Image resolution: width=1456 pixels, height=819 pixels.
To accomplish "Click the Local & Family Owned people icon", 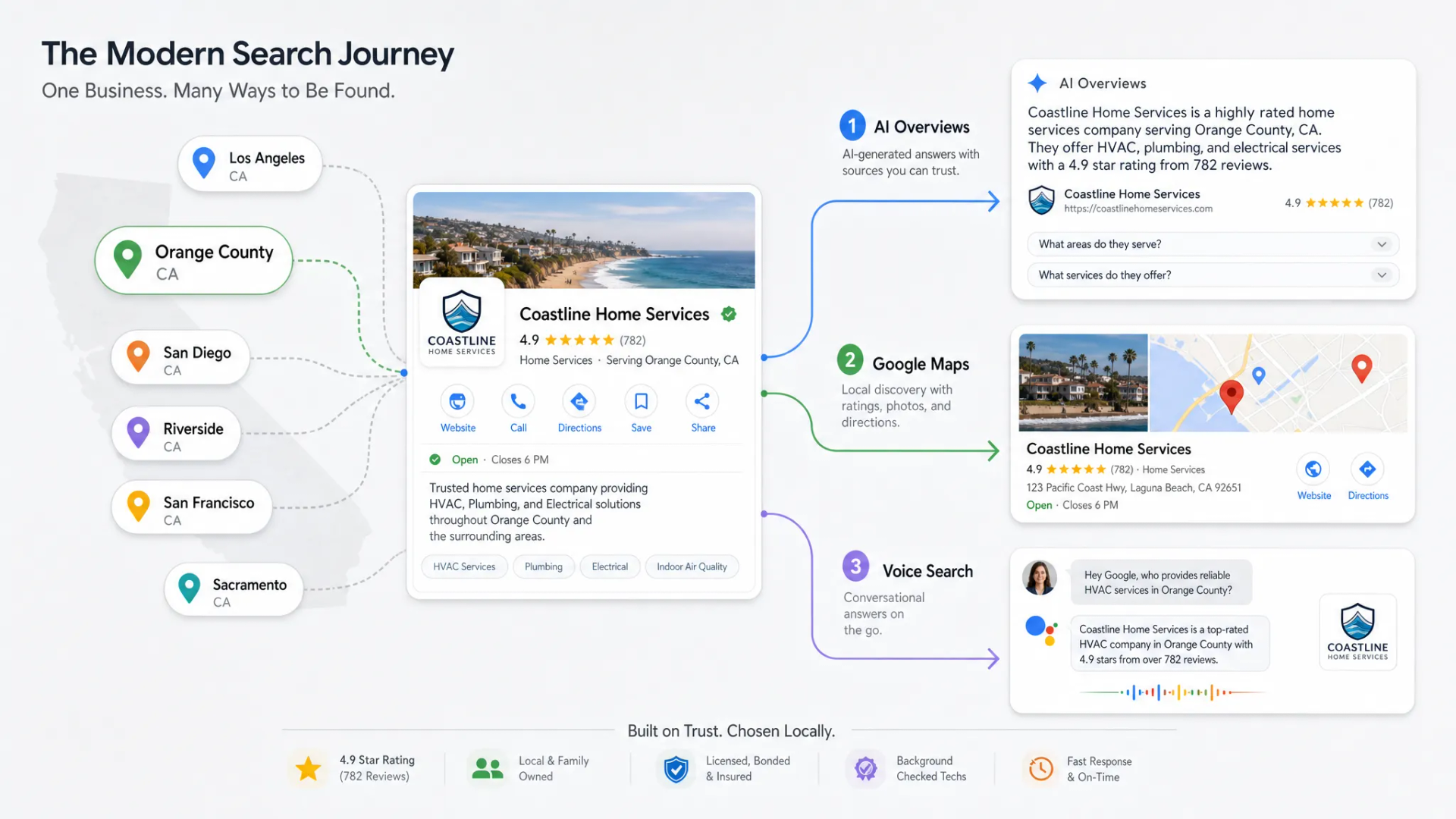I will (488, 768).
